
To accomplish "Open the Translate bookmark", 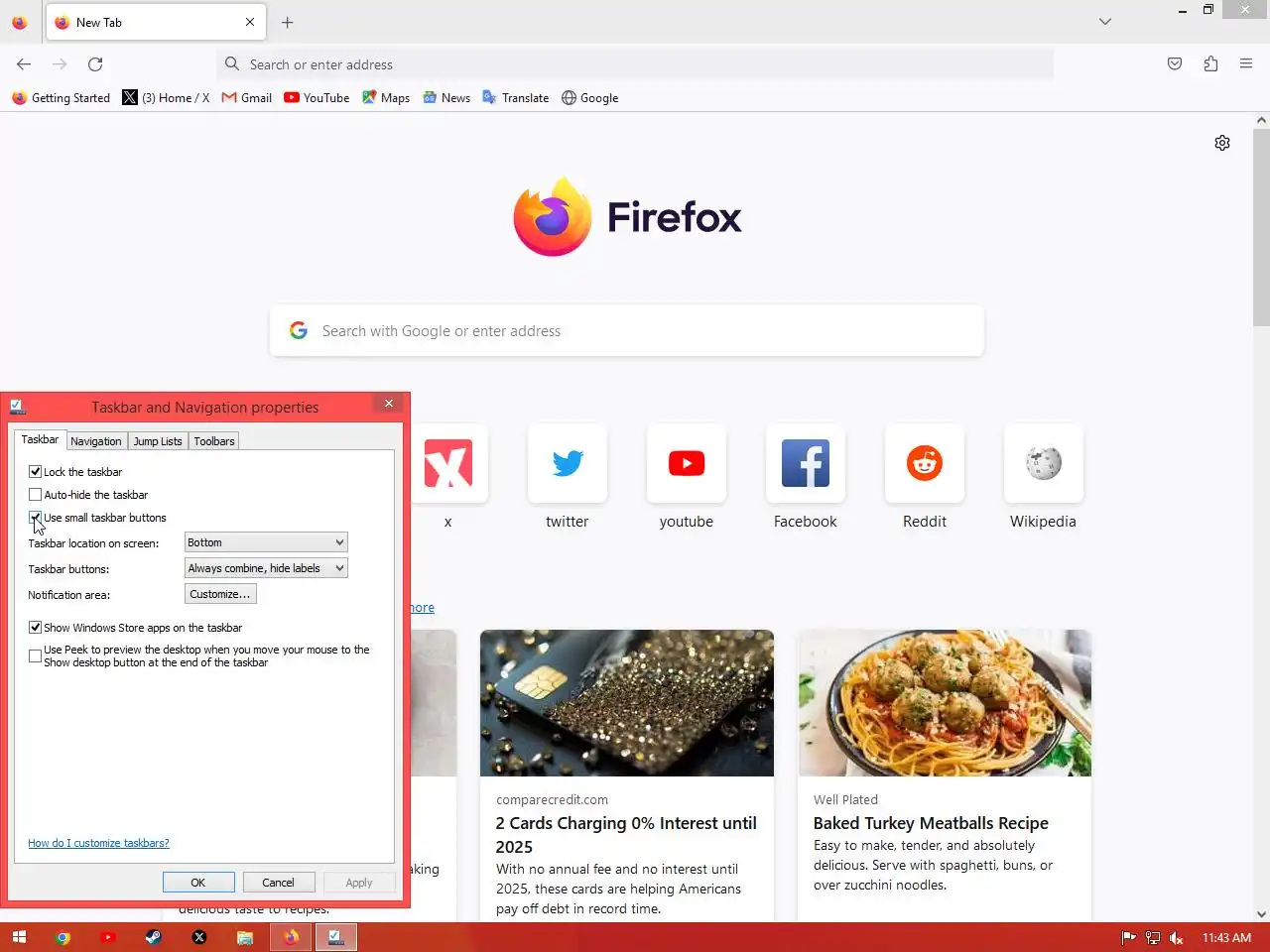I will tap(515, 98).
